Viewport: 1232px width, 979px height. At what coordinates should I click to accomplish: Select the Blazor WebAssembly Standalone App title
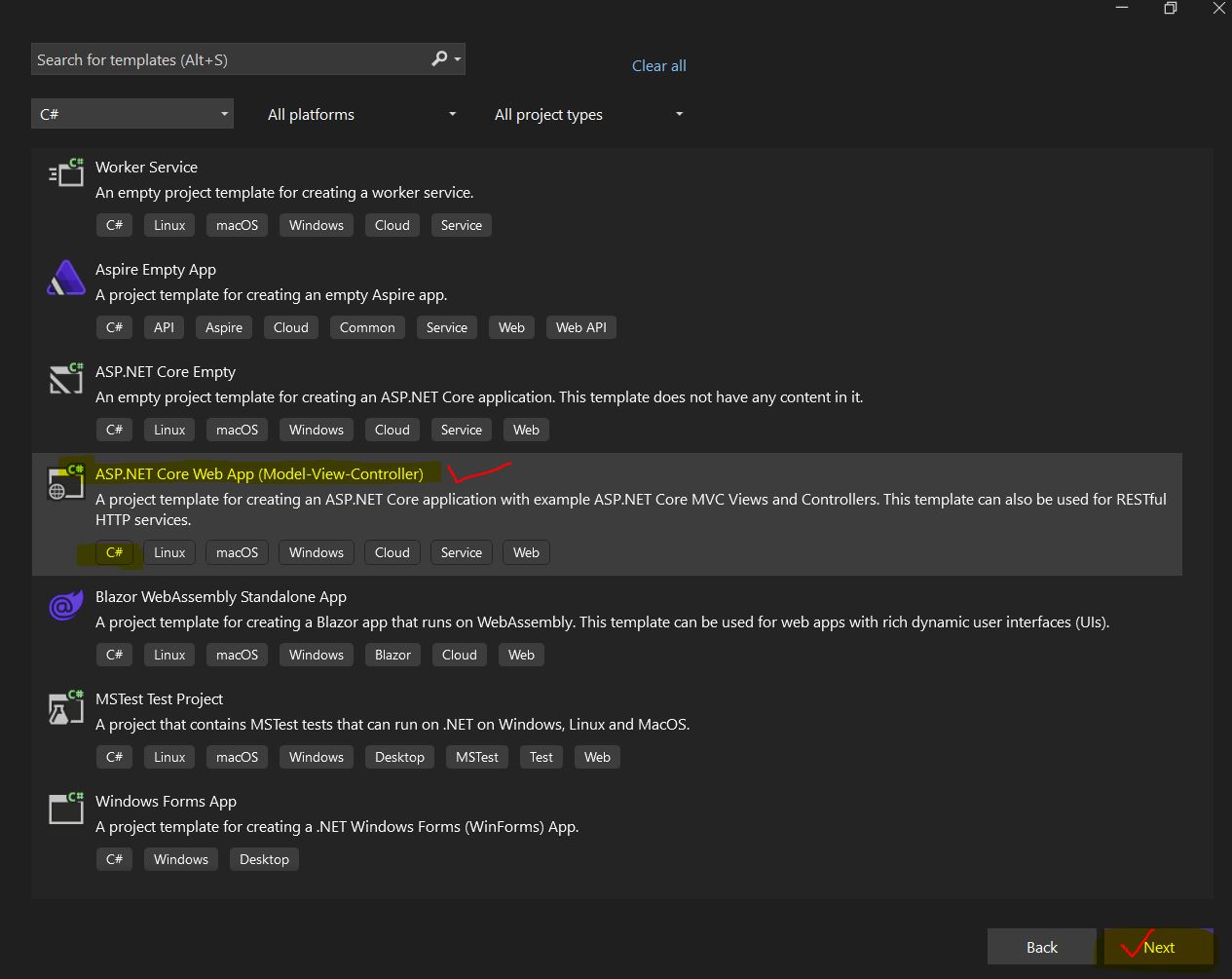[221, 596]
